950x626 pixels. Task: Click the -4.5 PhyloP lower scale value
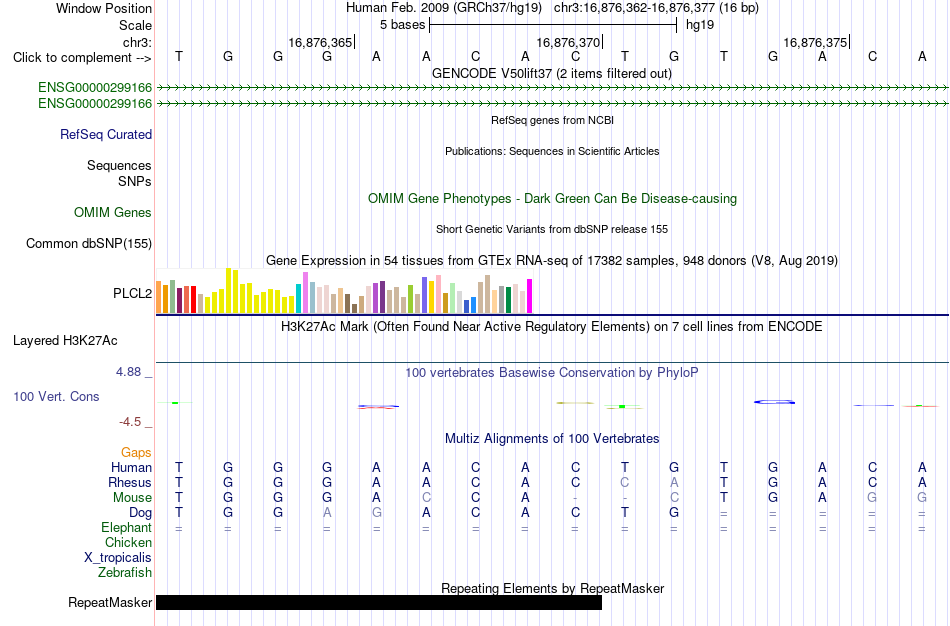[x=130, y=422]
